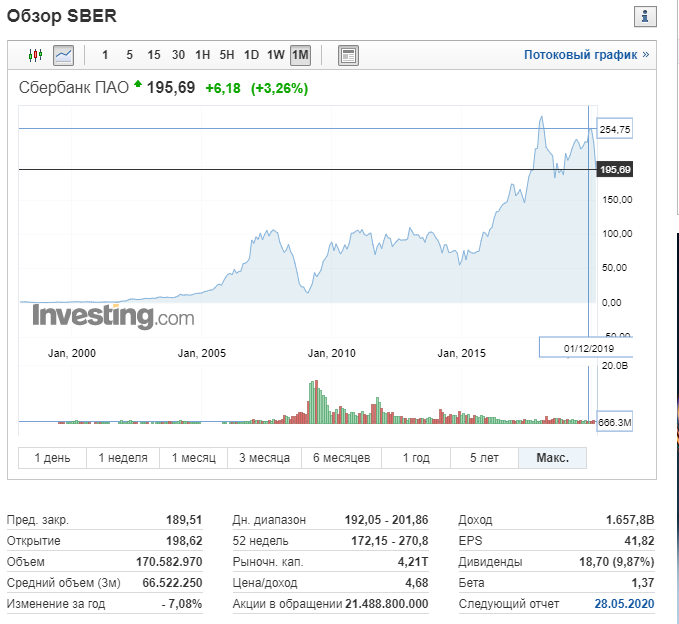Click the Доход value 1.657,8B
Screen dimensions: 679x624
click(630, 520)
